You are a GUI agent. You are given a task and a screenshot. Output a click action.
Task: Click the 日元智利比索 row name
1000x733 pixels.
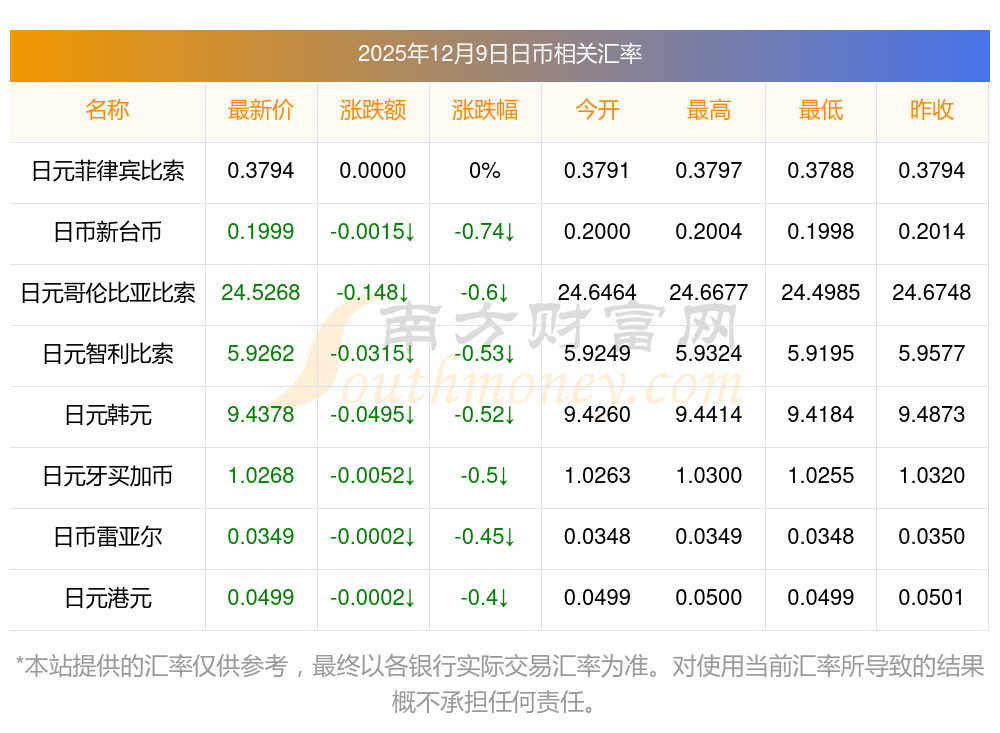(x=108, y=353)
